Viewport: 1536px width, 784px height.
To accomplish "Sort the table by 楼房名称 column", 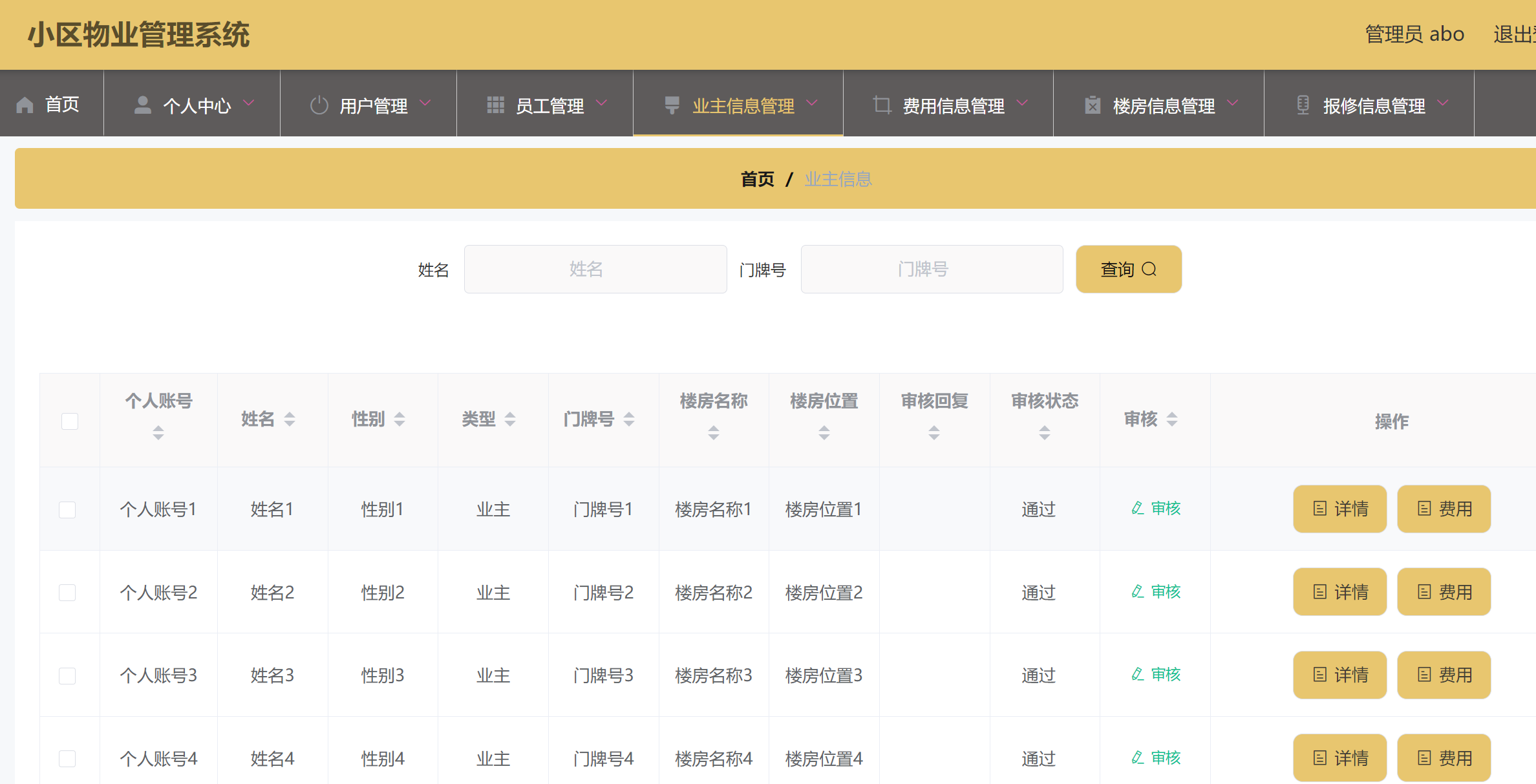I will pos(714,432).
